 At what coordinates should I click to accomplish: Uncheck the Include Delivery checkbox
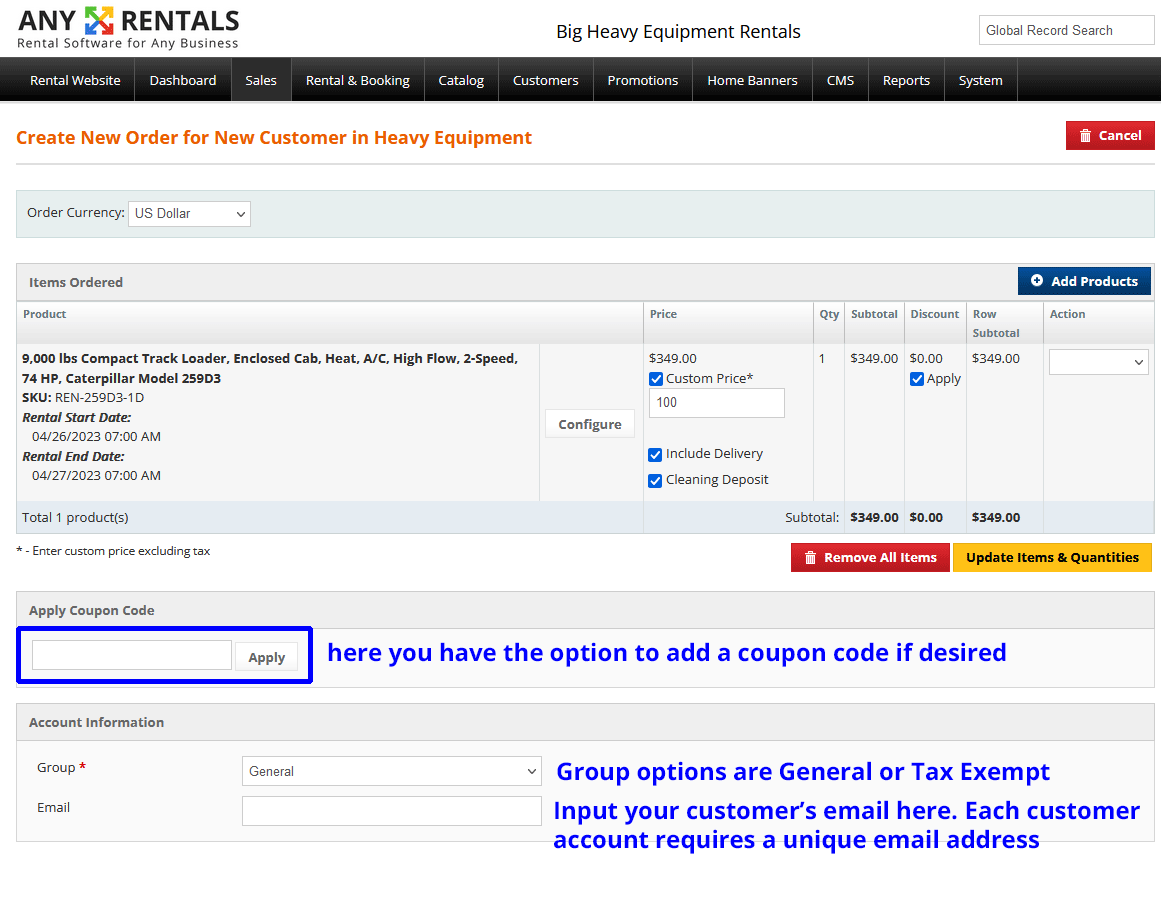point(656,455)
